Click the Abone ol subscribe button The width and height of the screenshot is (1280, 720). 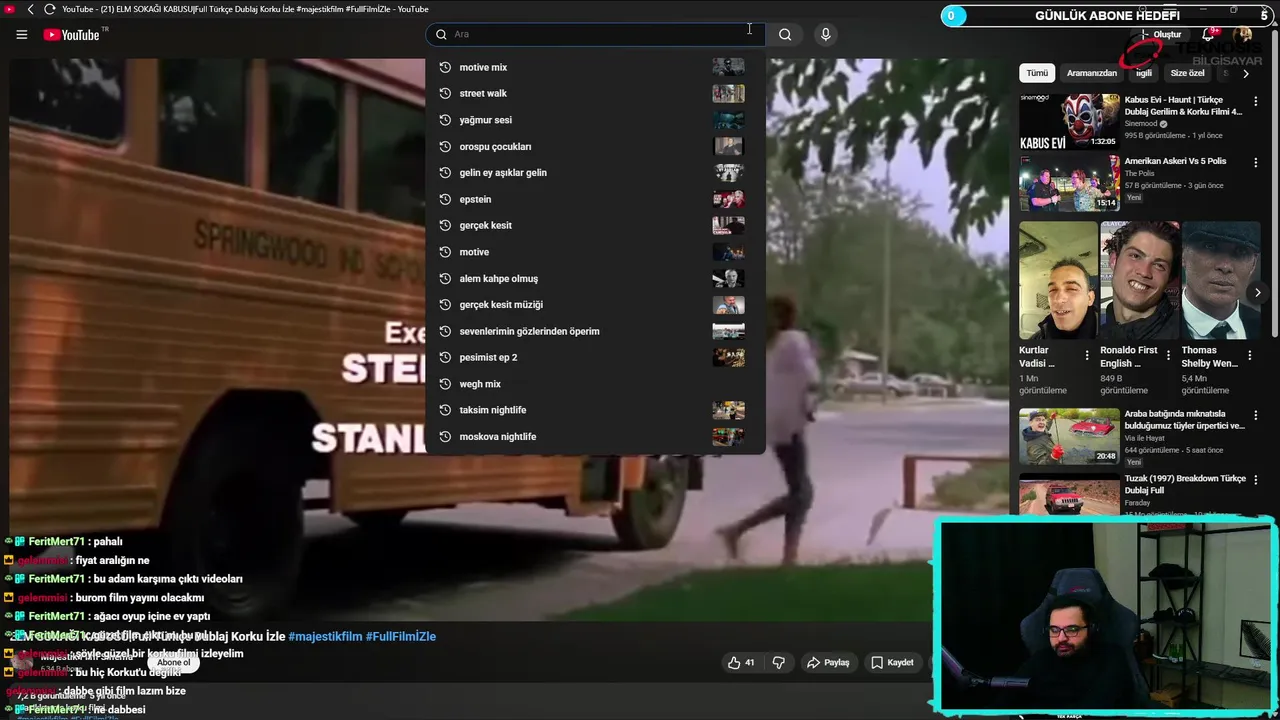[173, 662]
